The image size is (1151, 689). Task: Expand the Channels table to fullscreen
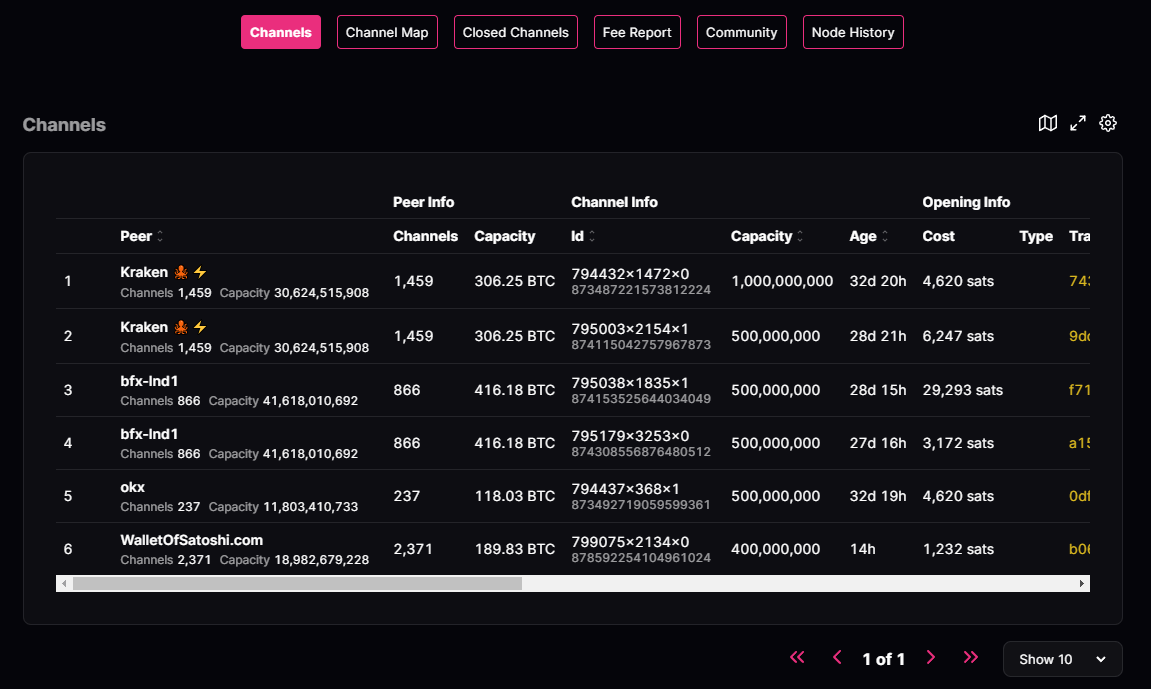[x=1078, y=123]
